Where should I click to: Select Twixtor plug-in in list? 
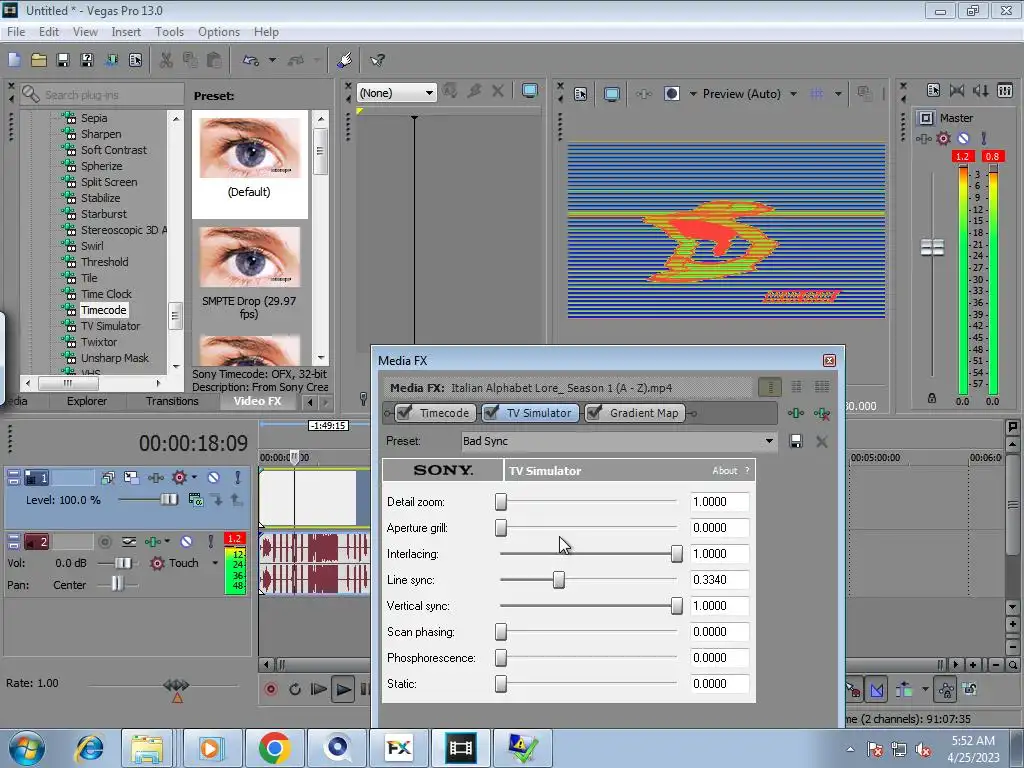[99, 342]
